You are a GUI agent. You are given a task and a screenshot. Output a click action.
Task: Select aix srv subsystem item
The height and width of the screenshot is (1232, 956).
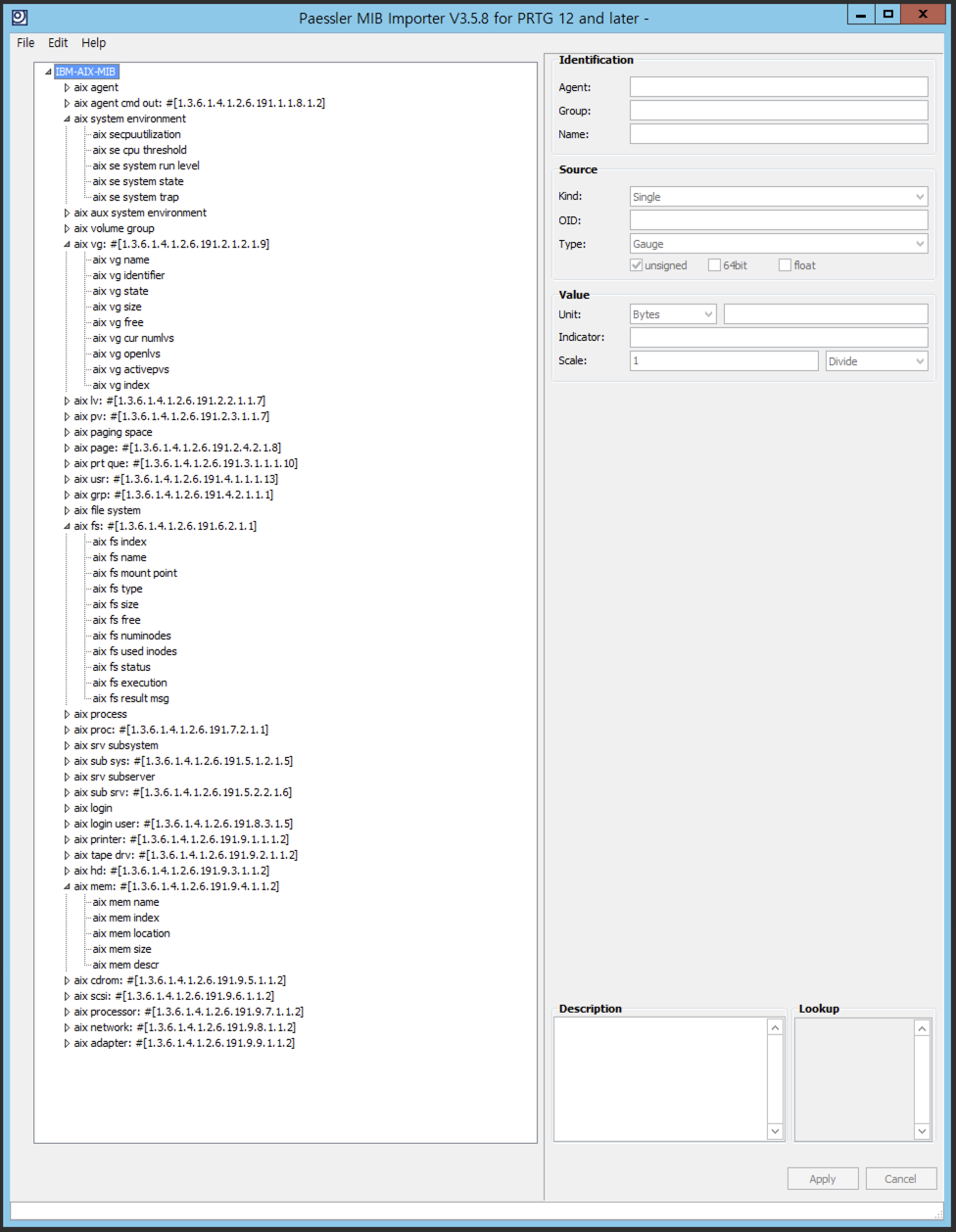point(116,745)
